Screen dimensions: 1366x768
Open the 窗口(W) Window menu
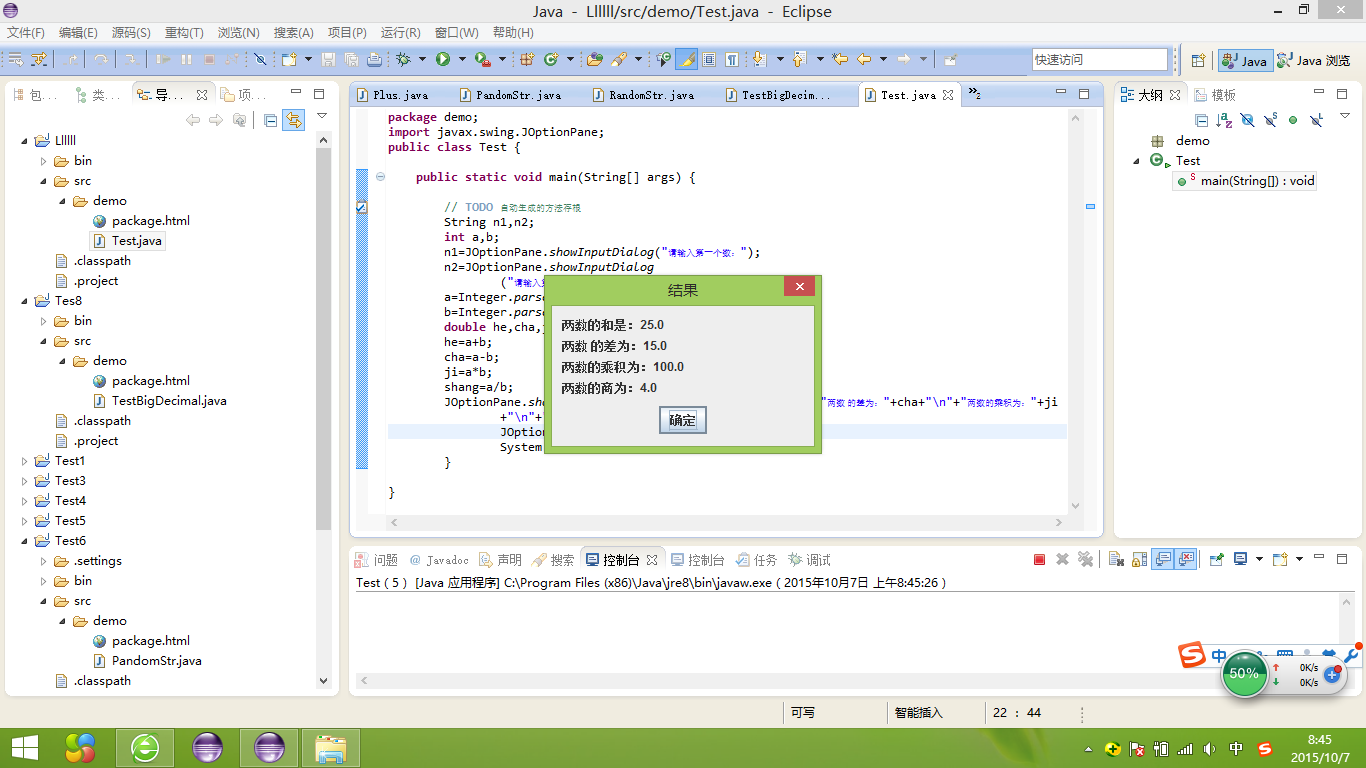[457, 33]
